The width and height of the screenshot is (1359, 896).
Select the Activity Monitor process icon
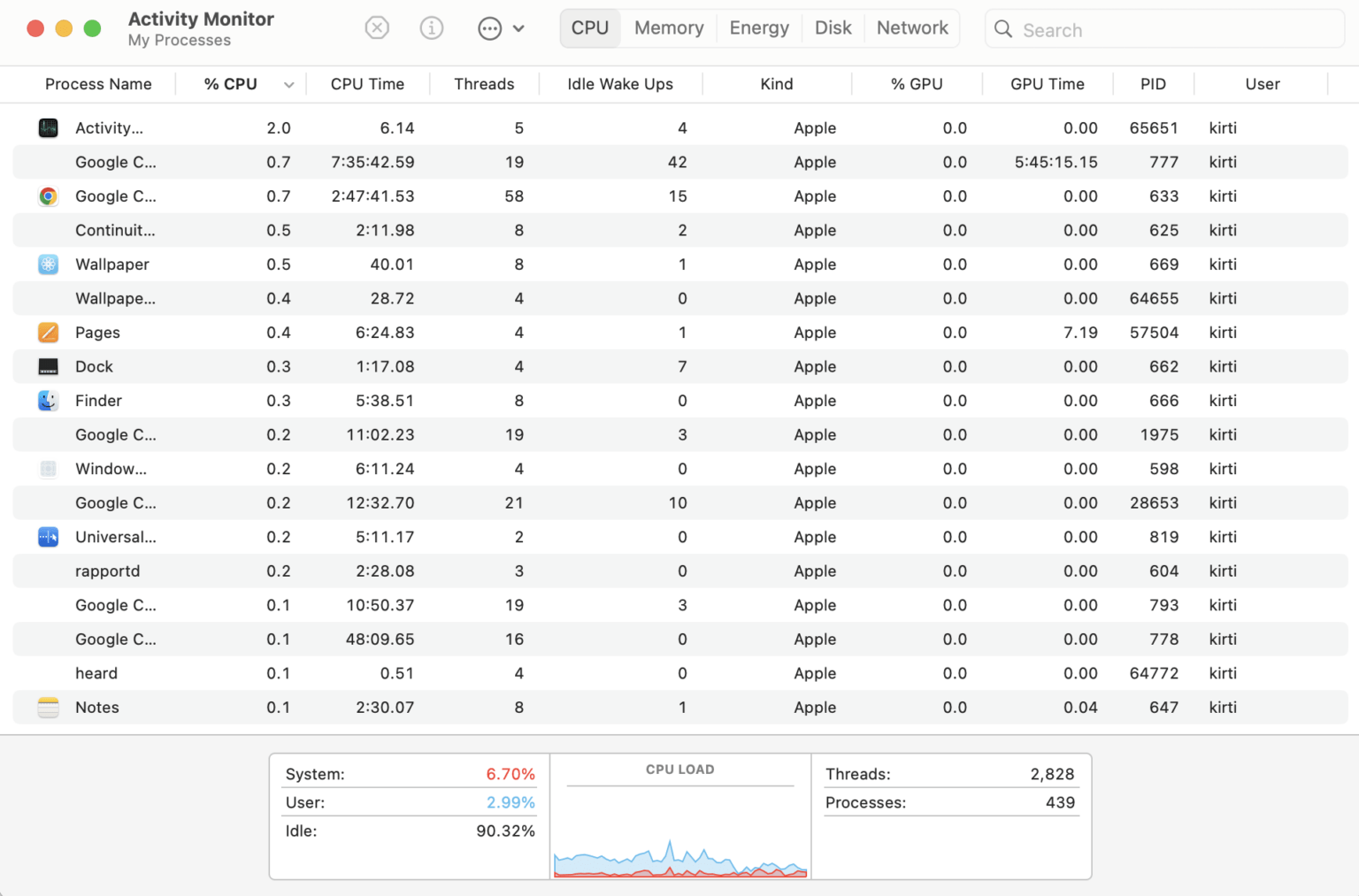coord(49,127)
